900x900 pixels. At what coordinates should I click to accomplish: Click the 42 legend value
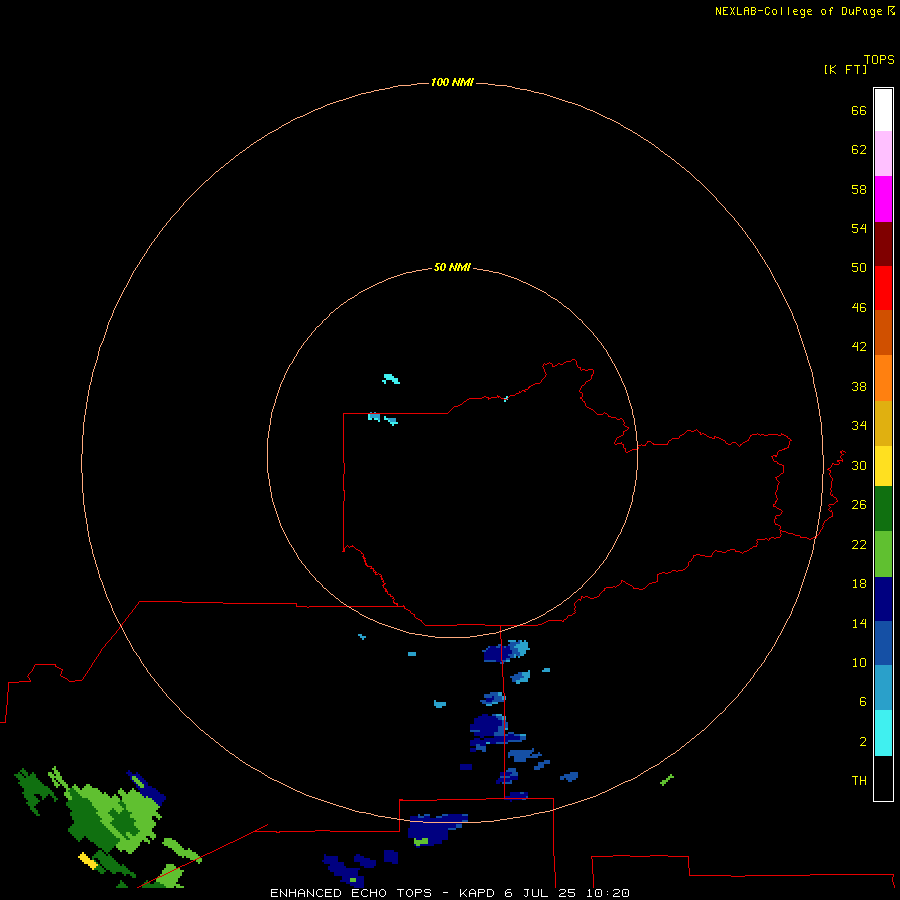point(859,347)
